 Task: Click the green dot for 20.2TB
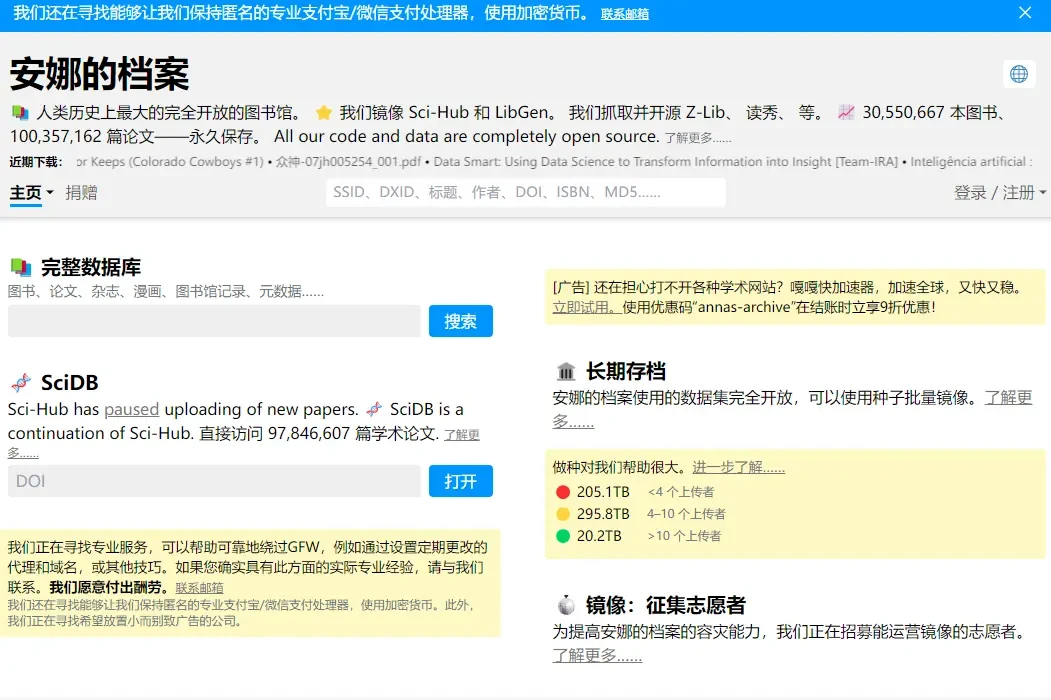click(x=563, y=536)
